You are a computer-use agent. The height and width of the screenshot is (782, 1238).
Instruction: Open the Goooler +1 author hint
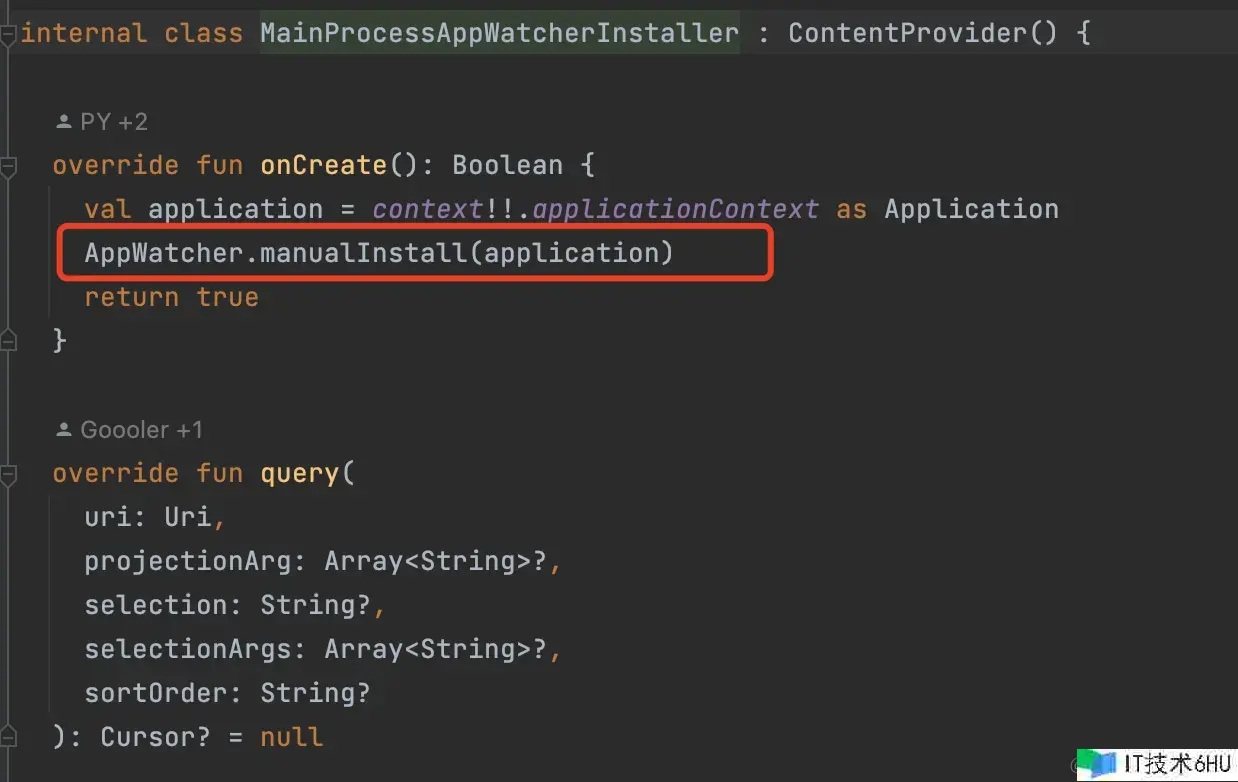(x=141, y=430)
